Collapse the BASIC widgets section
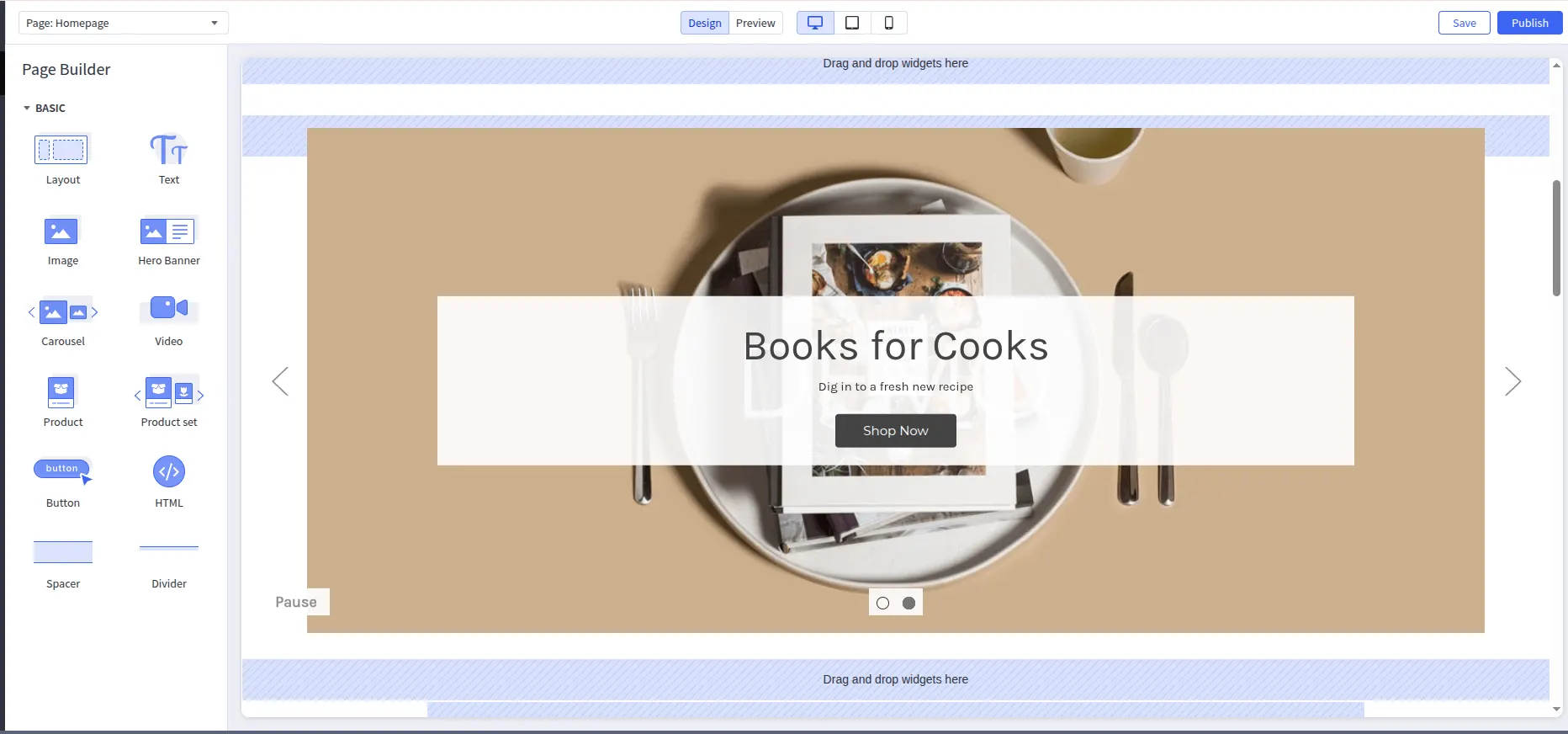This screenshot has width=1568, height=734. point(44,108)
